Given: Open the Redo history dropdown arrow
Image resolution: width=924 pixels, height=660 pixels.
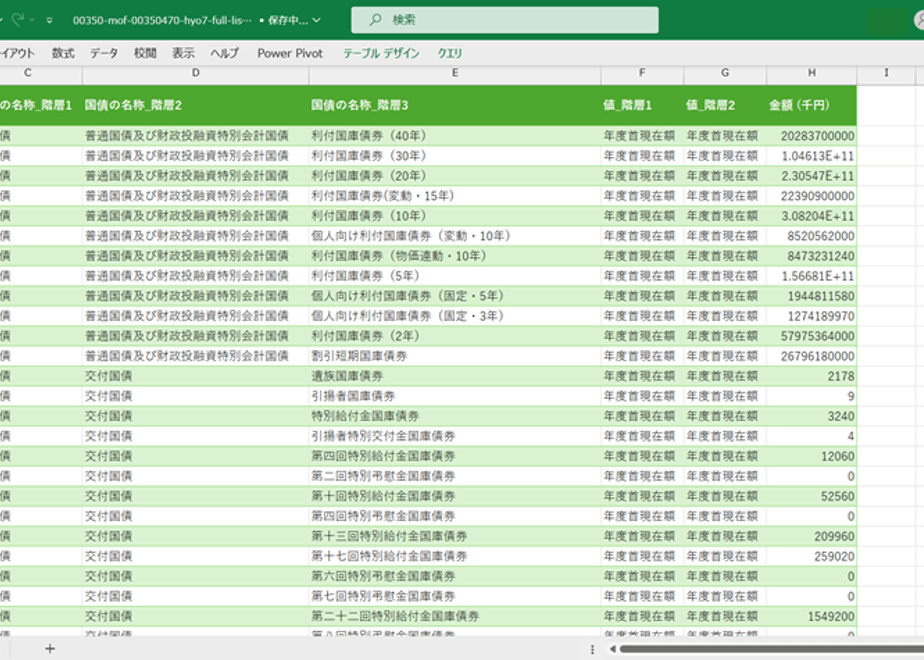Looking at the screenshot, I should click(32, 20).
